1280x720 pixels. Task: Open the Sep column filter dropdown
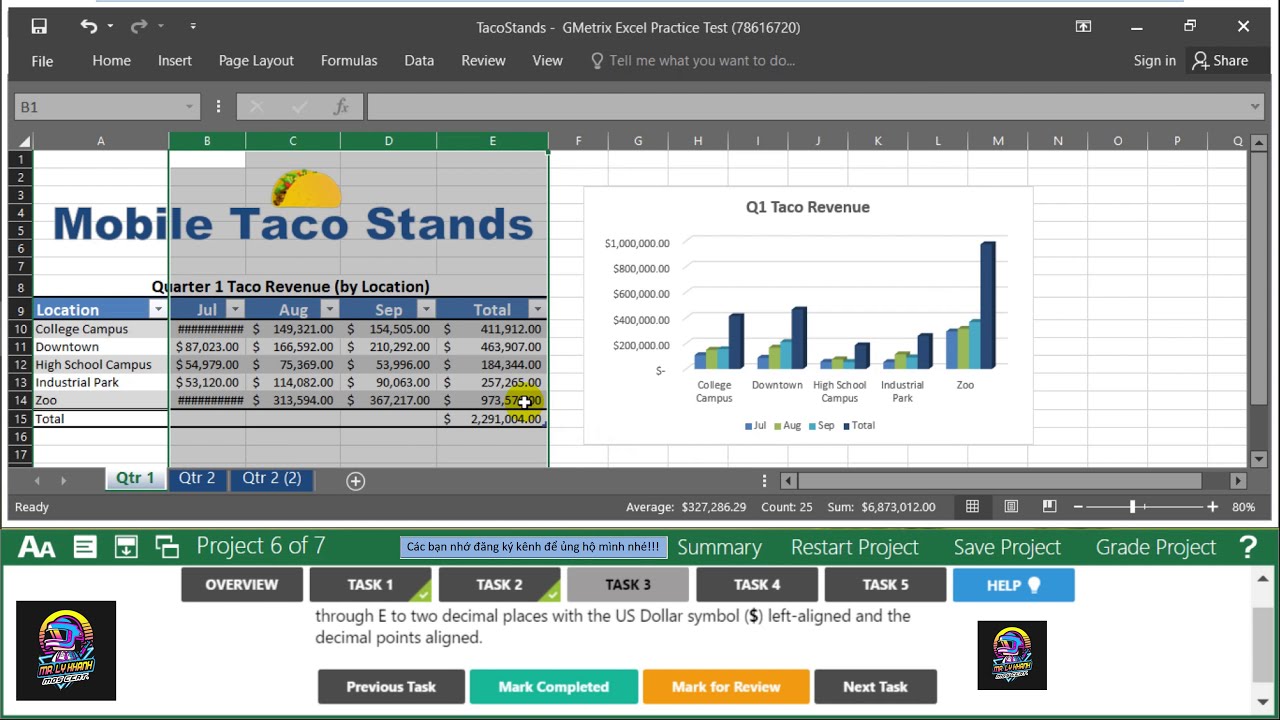(426, 310)
